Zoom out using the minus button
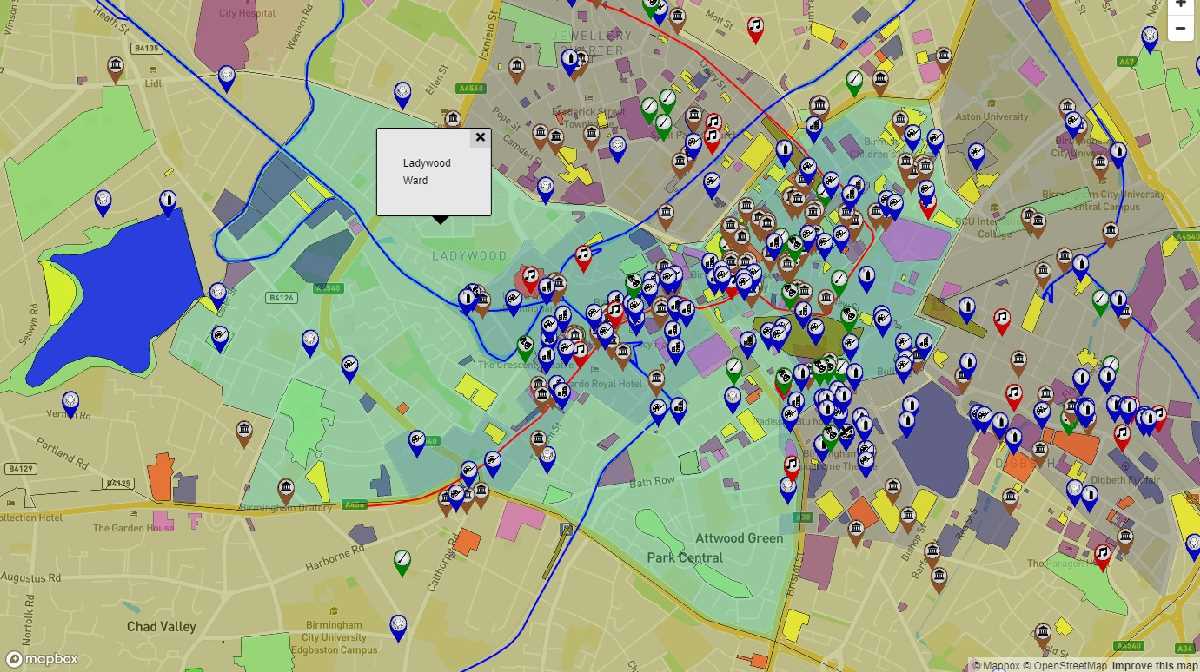1200x672 pixels. point(1181,28)
